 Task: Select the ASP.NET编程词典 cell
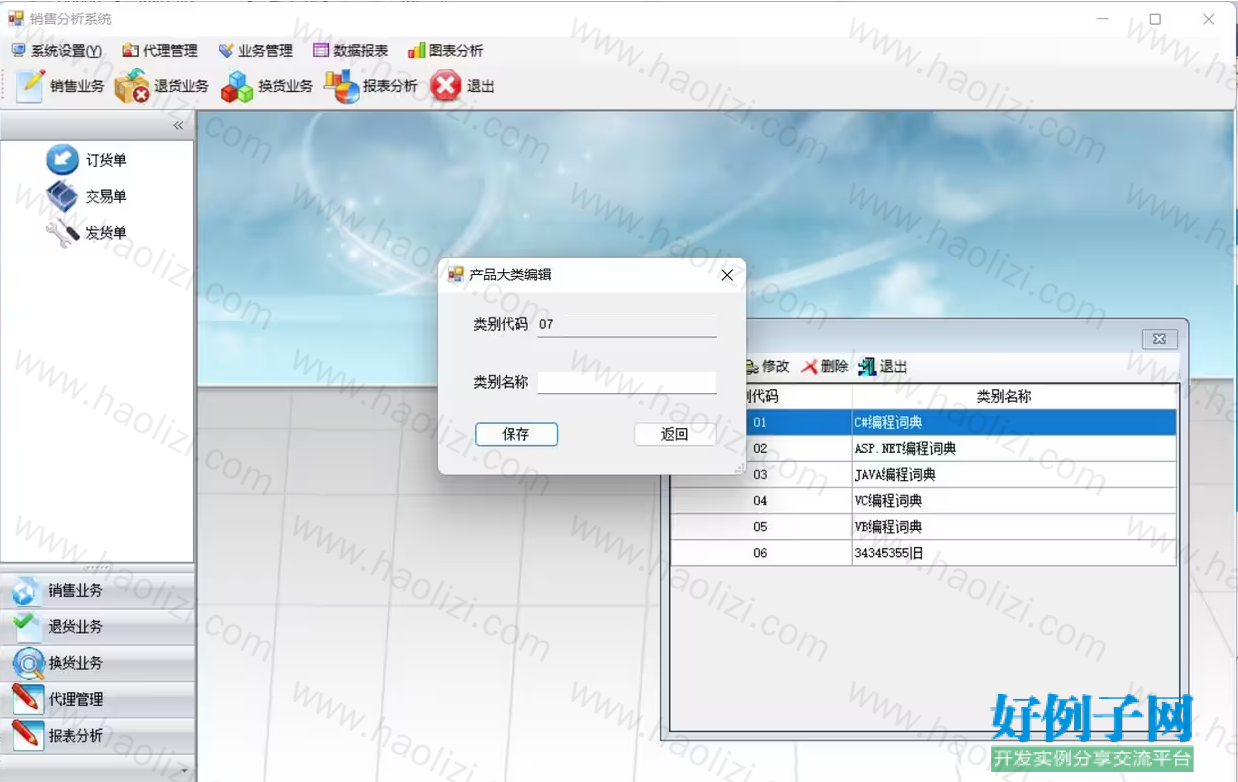(x=1014, y=448)
